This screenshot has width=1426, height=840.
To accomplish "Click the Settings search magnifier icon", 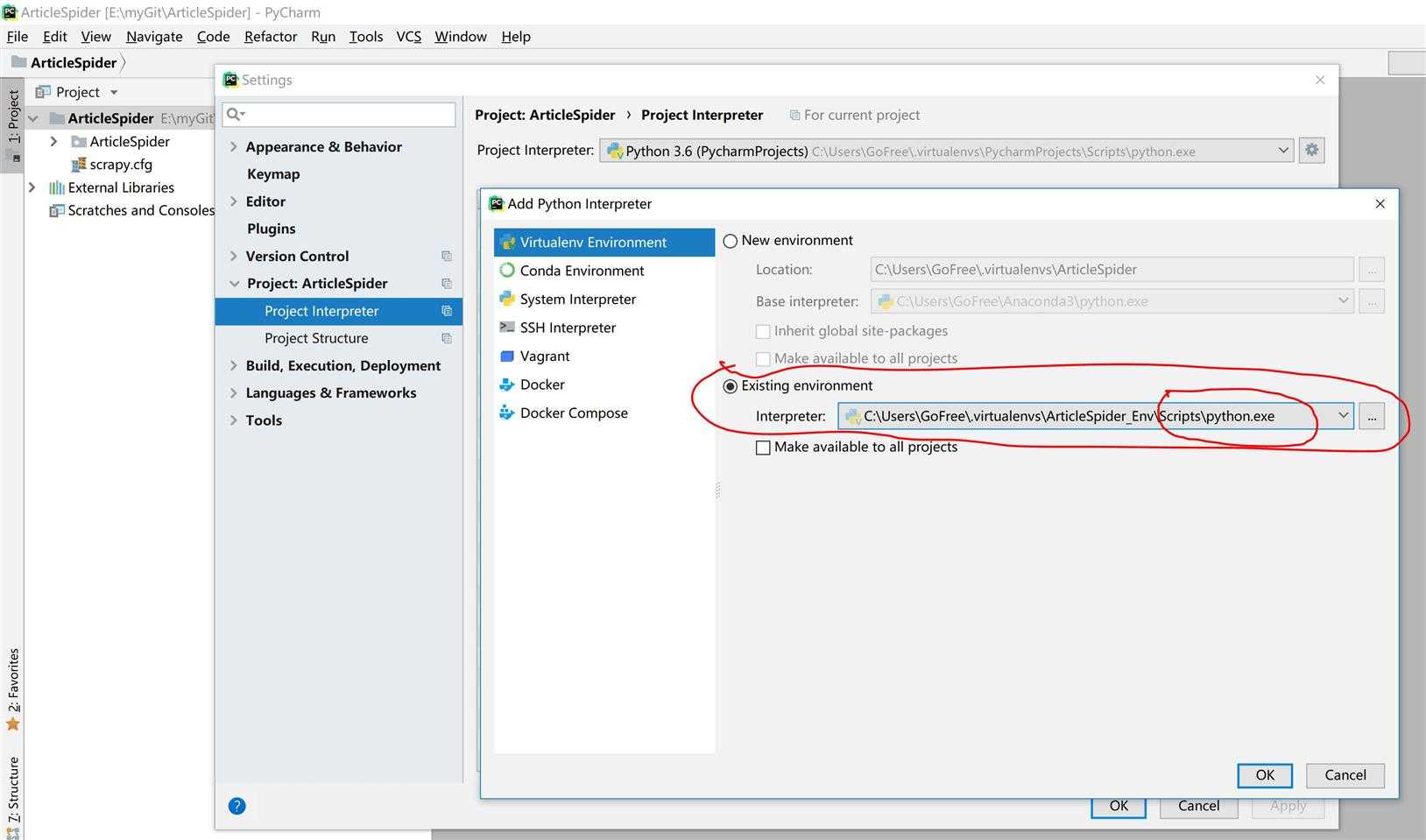I will (235, 114).
